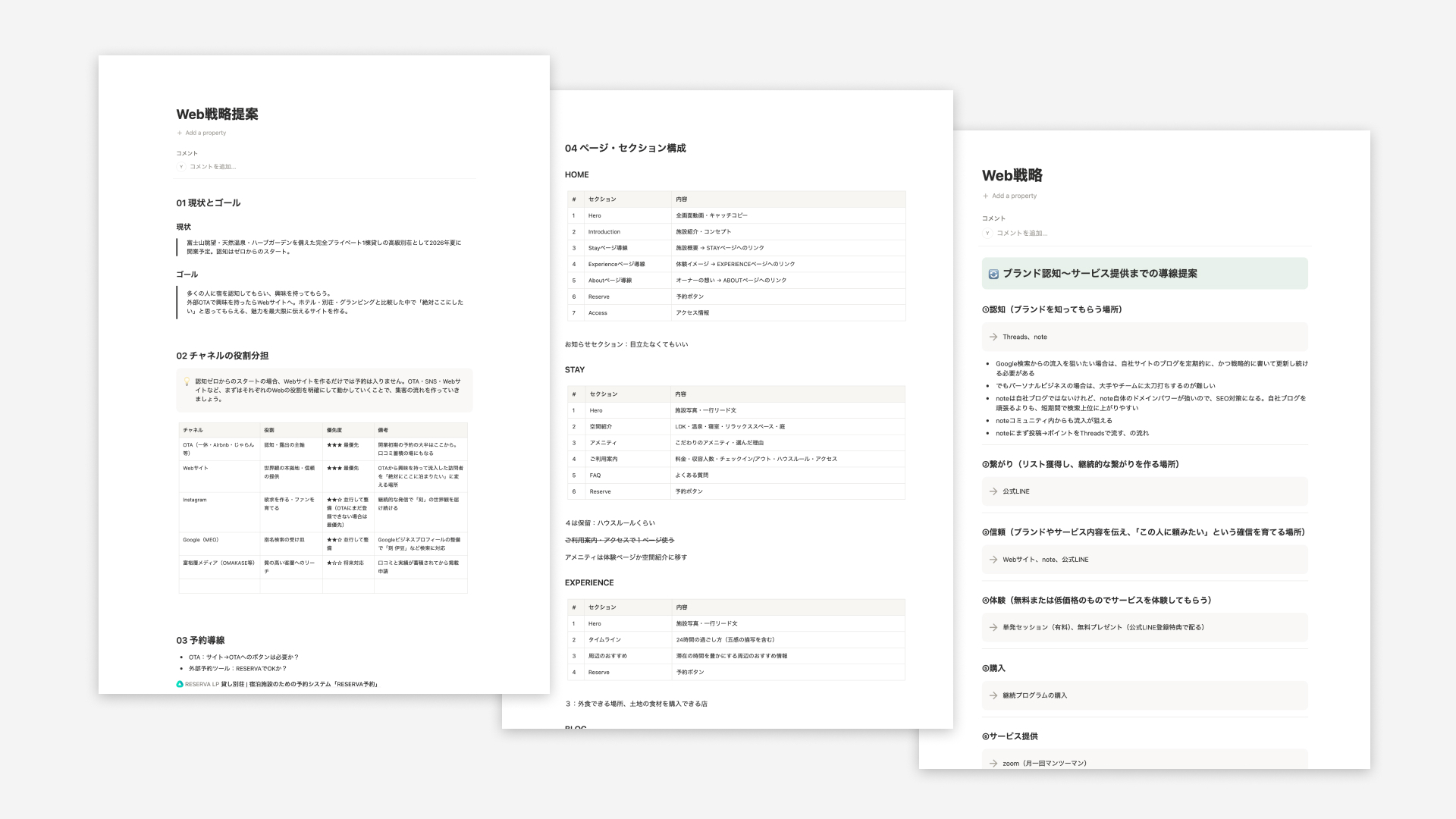Click the lightbulb callout icon in チャネルの役割分担
The height and width of the screenshot is (819, 1456).
coord(187,381)
